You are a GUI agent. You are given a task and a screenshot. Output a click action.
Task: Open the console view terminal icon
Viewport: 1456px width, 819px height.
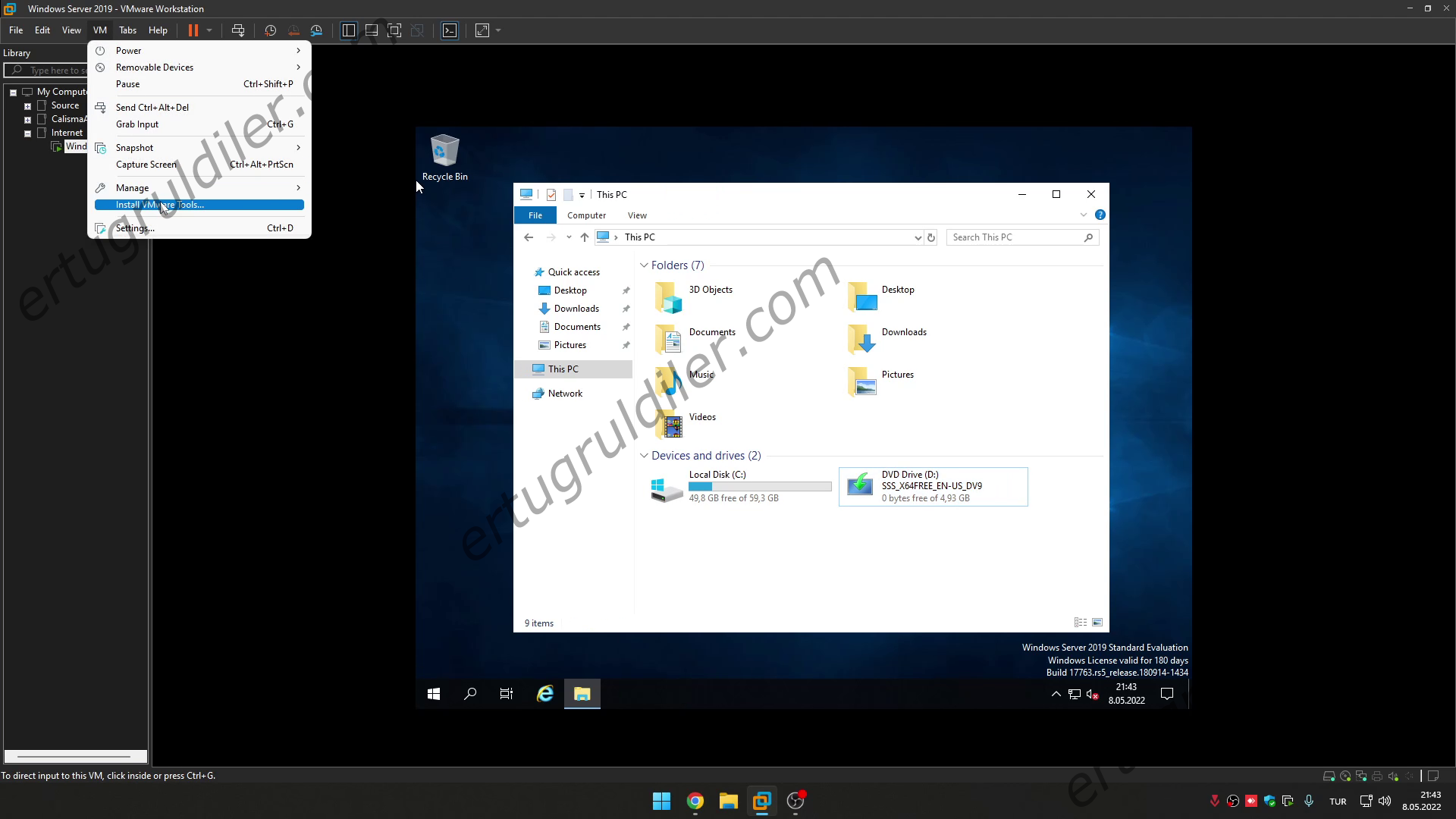click(x=450, y=30)
